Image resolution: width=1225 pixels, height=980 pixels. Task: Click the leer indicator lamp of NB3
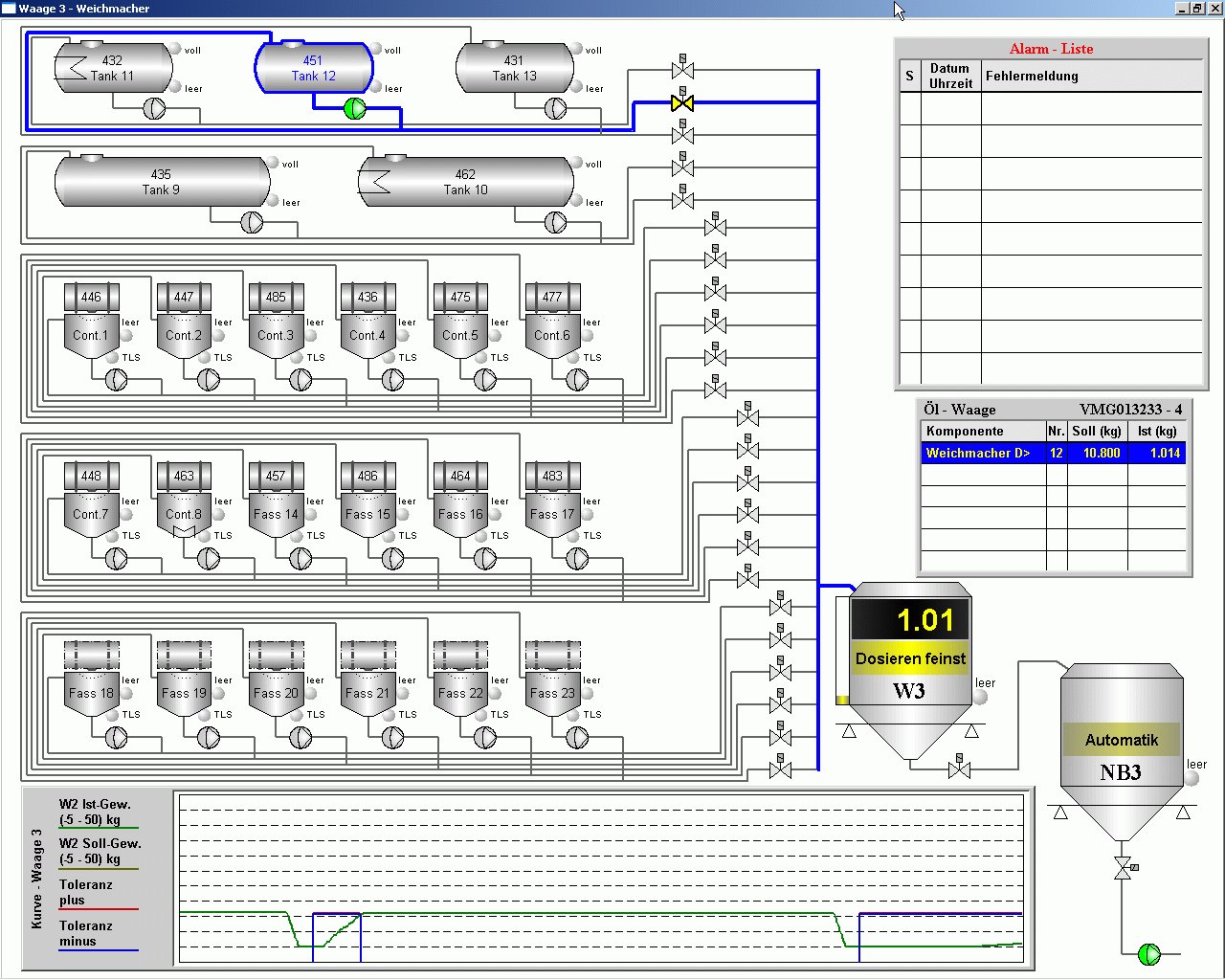1192,779
